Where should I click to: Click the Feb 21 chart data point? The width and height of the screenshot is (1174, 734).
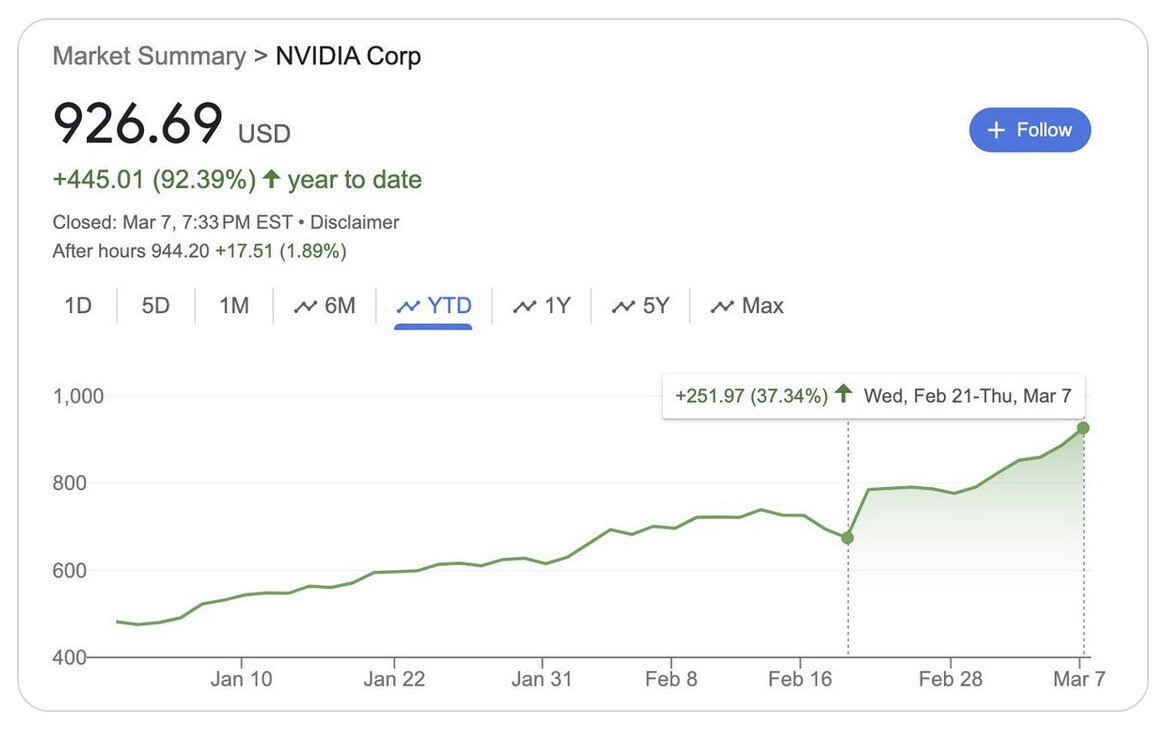coord(848,538)
